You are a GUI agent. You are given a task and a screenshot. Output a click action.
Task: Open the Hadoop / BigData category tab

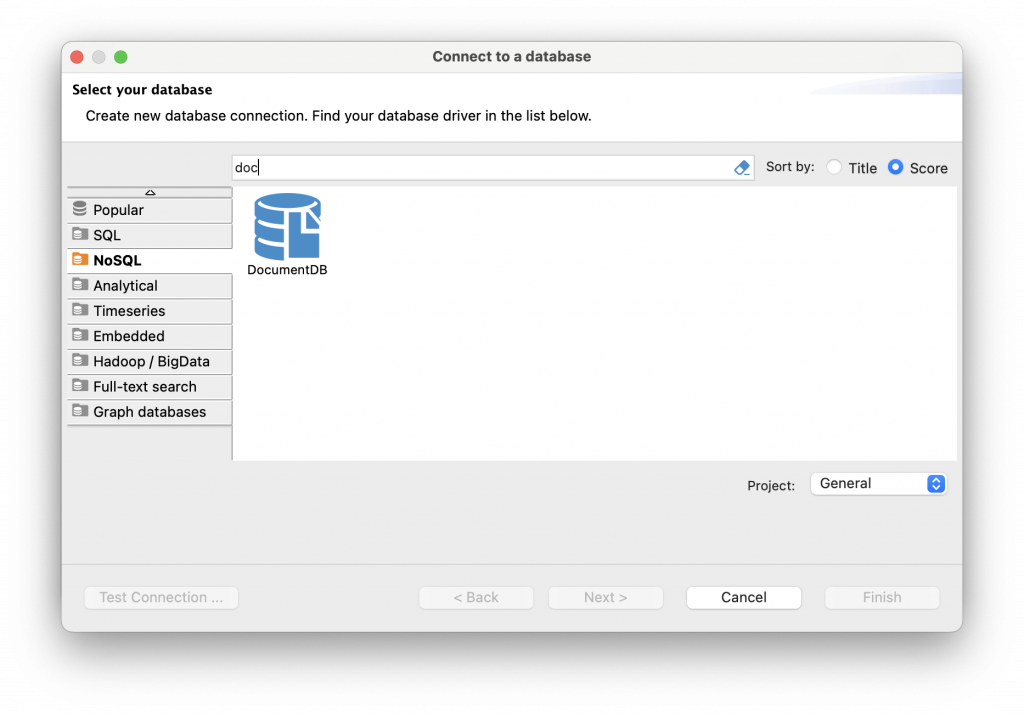pos(150,362)
